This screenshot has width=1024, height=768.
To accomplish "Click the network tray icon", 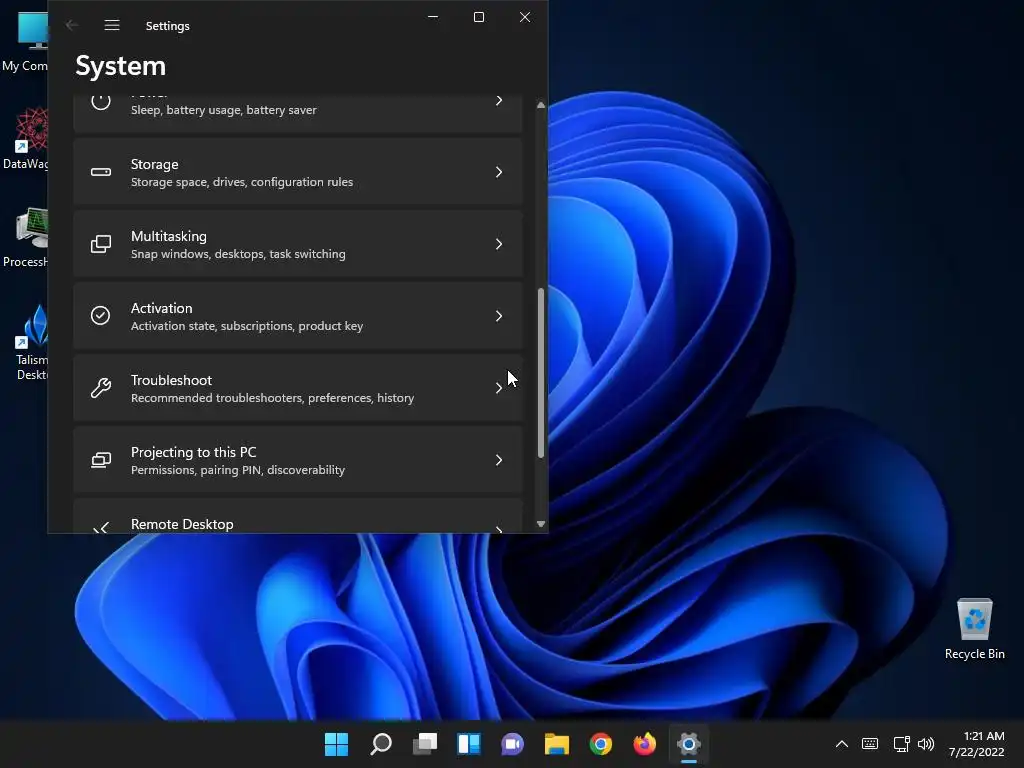I will click(901, 744).
